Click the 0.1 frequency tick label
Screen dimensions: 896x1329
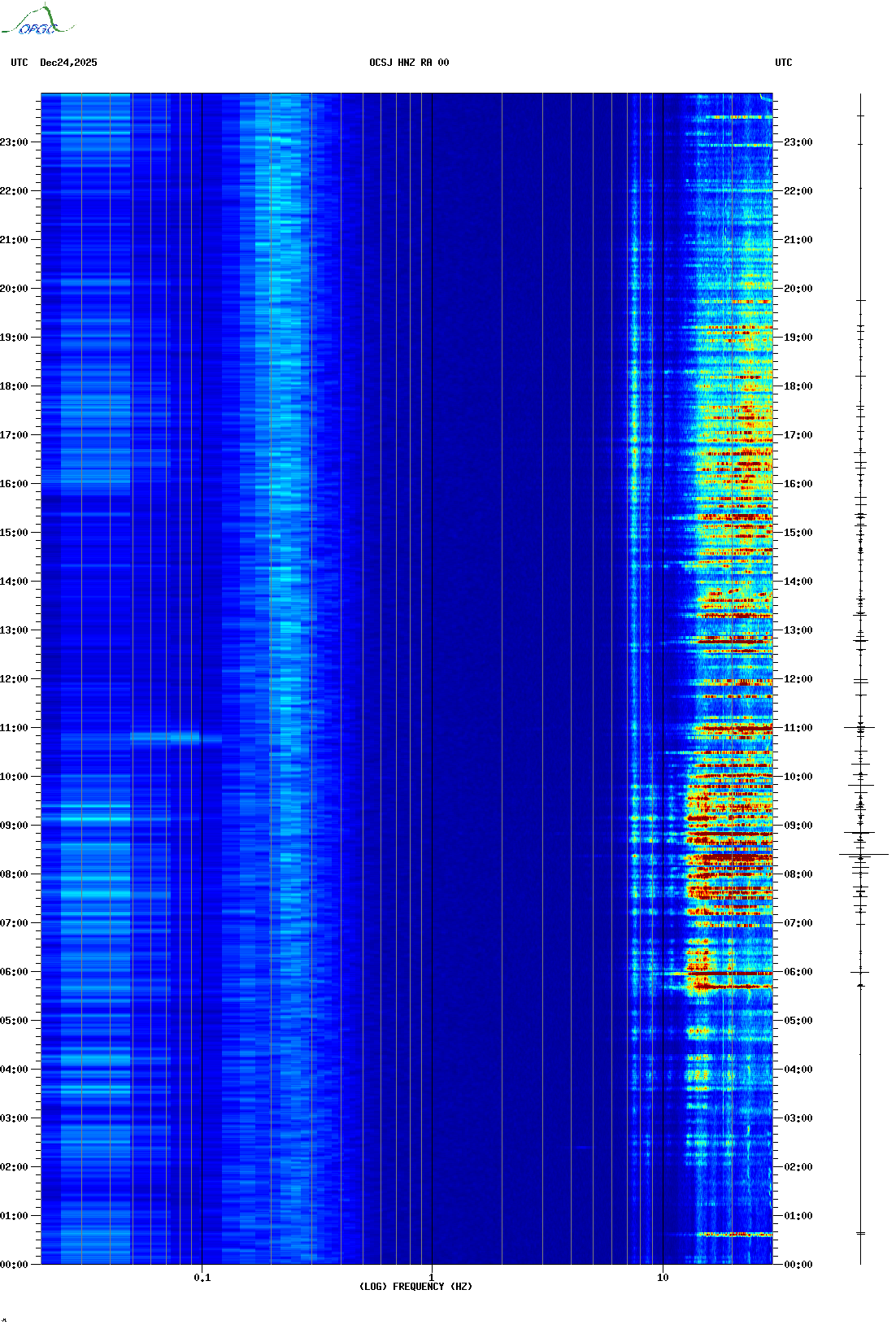[202, 1278]
